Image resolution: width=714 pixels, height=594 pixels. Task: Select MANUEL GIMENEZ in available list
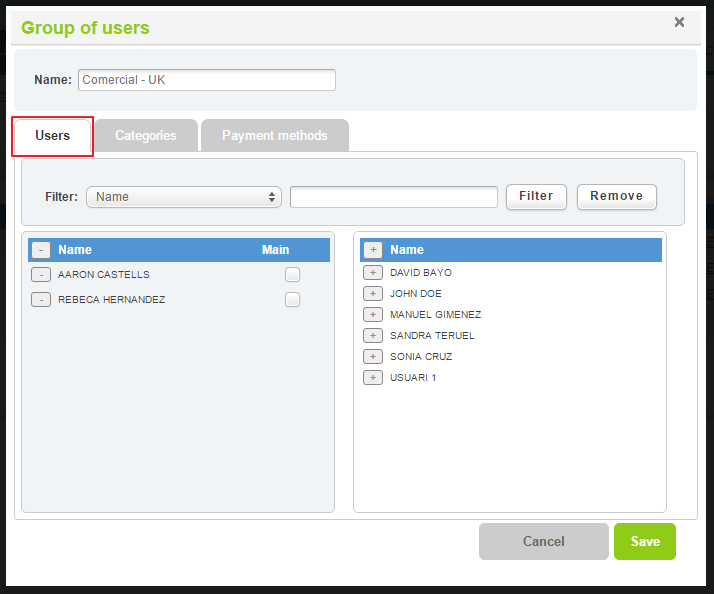click(x=435, y=314)
